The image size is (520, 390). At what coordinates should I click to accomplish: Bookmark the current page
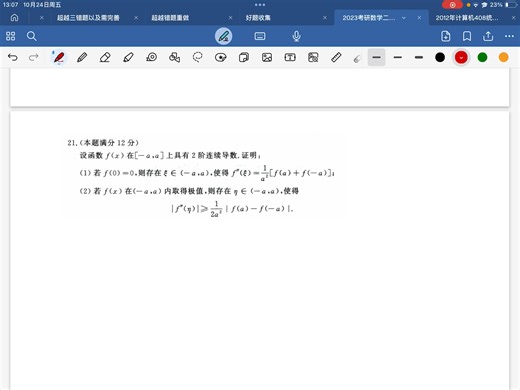(467, 36)
